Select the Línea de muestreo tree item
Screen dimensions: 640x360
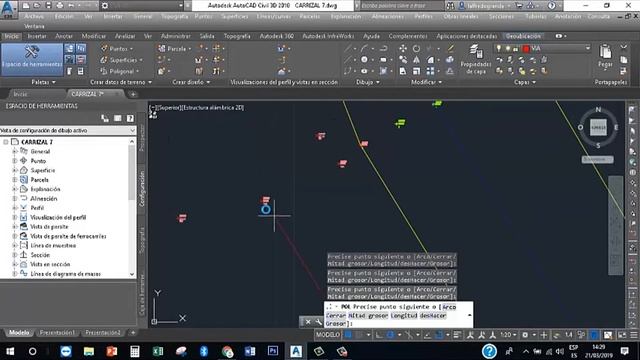pos(53,245)
